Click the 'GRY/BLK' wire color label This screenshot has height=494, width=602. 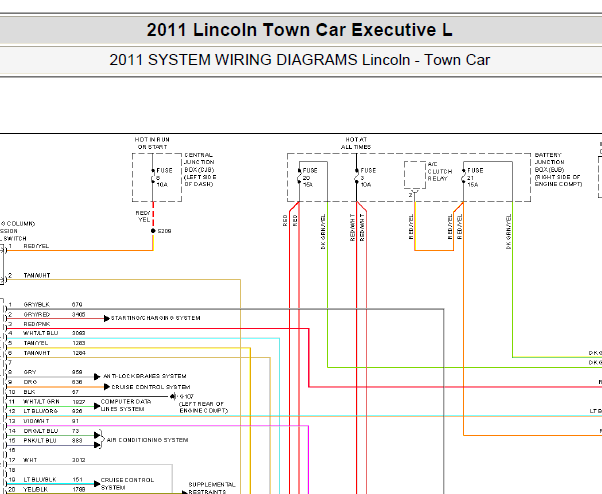pos(36,304)
